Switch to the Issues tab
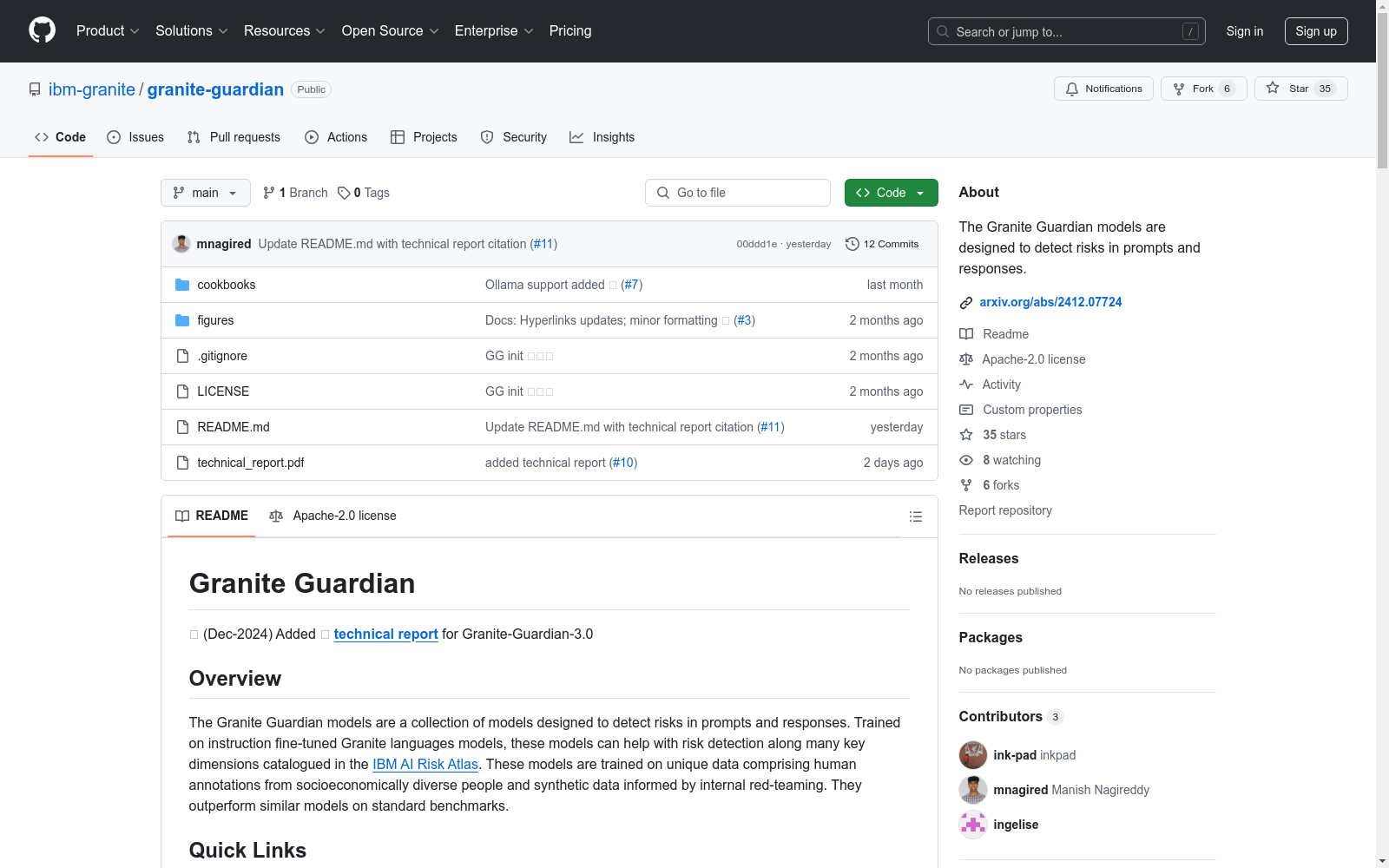Viewport: 1389px width, 868px height. pos(135,137)
